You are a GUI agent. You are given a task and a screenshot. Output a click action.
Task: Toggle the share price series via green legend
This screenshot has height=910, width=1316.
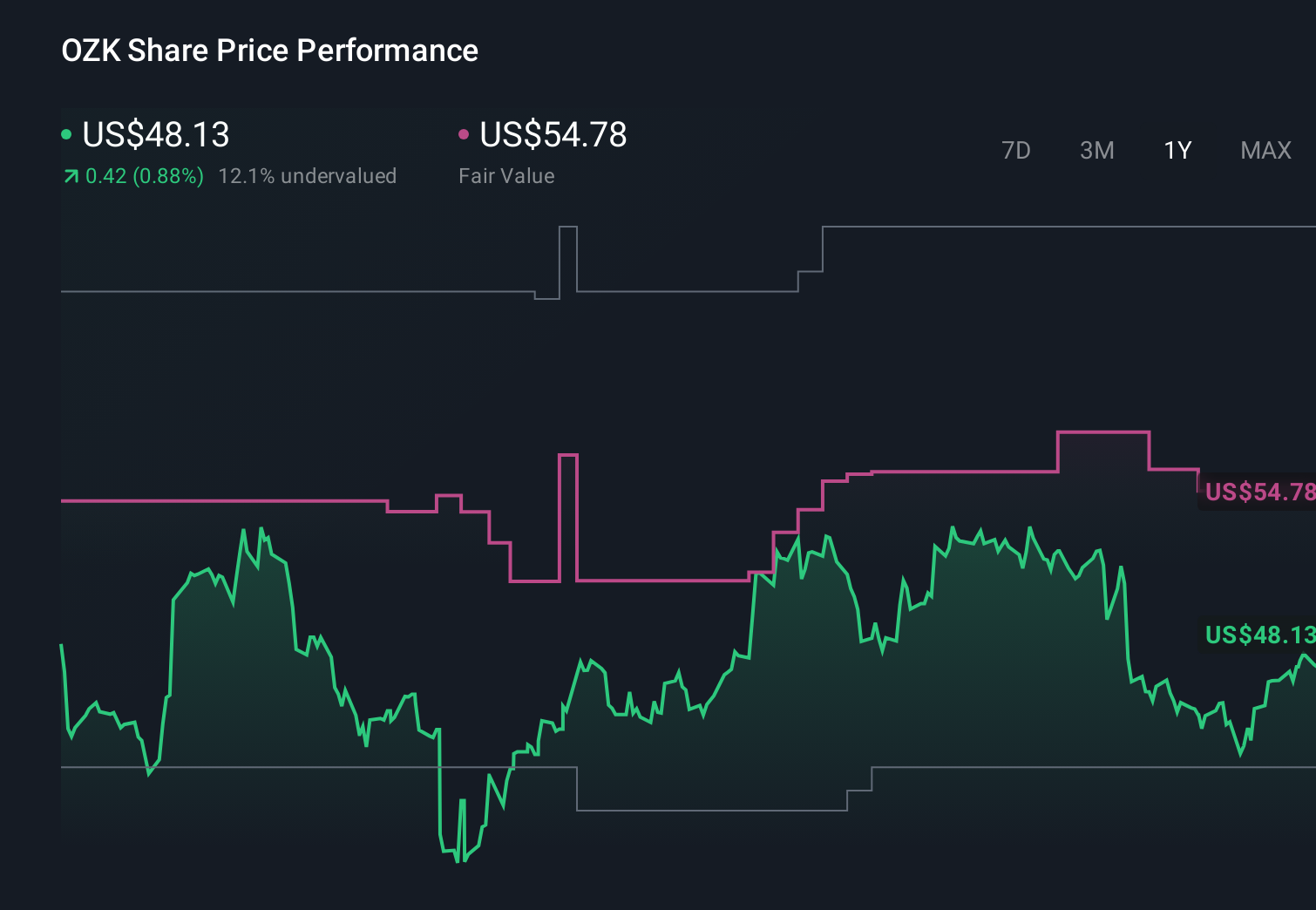click(155, 135)
